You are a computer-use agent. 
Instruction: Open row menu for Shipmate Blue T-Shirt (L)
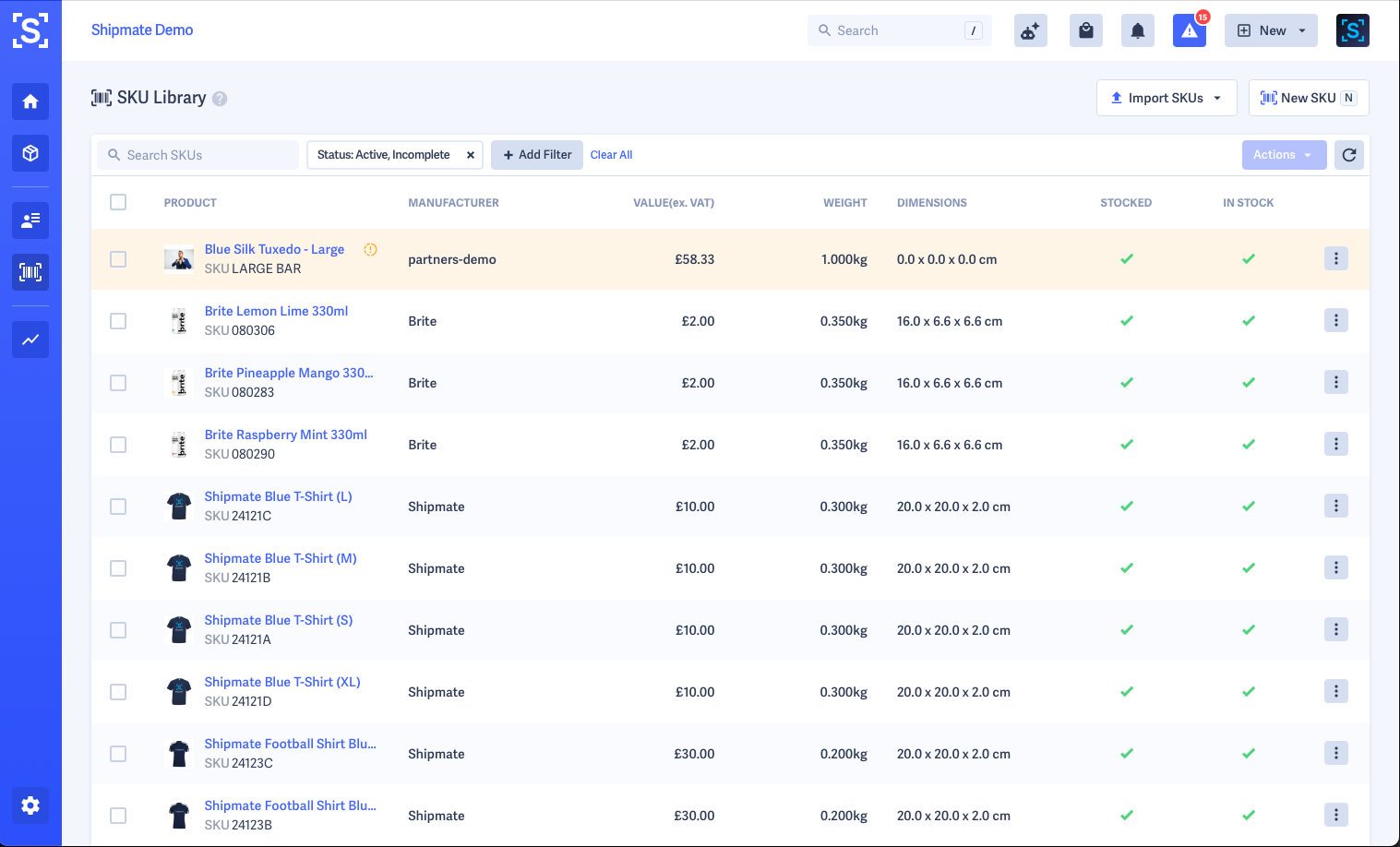(x=1336, y=506)
